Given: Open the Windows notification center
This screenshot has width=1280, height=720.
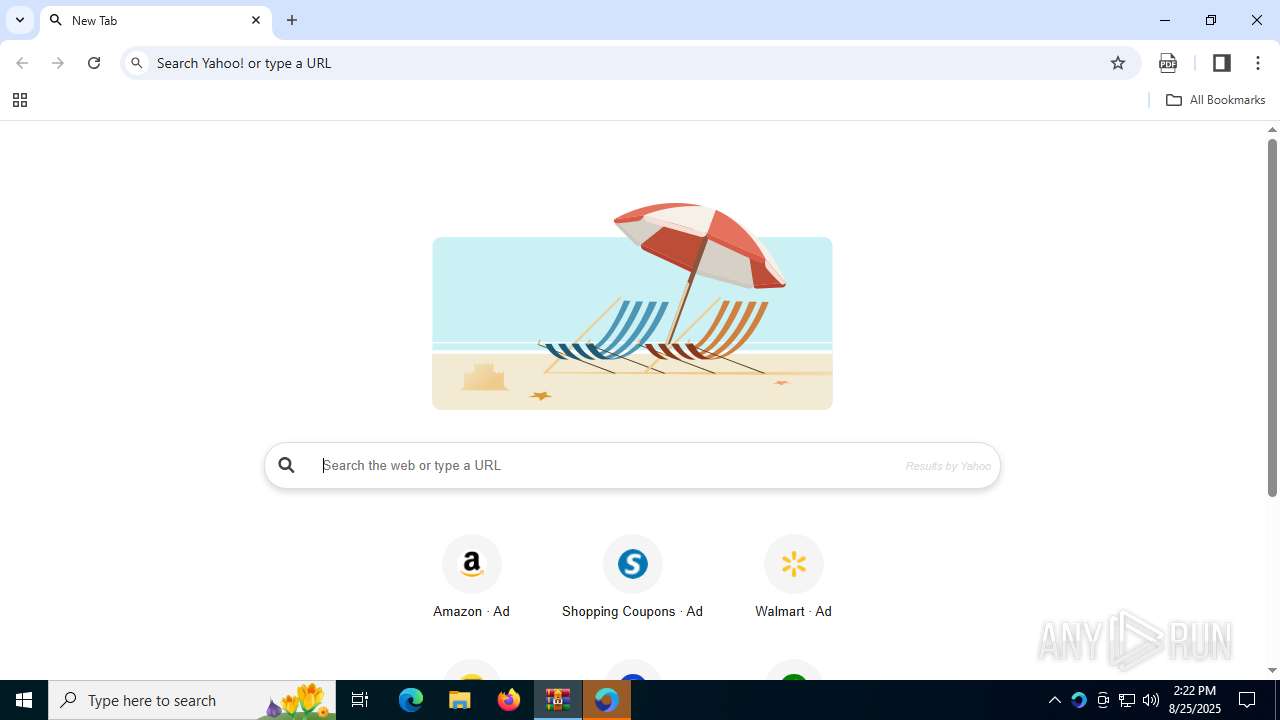Looking at the screenshot, I should click(x=1248, y=700).
